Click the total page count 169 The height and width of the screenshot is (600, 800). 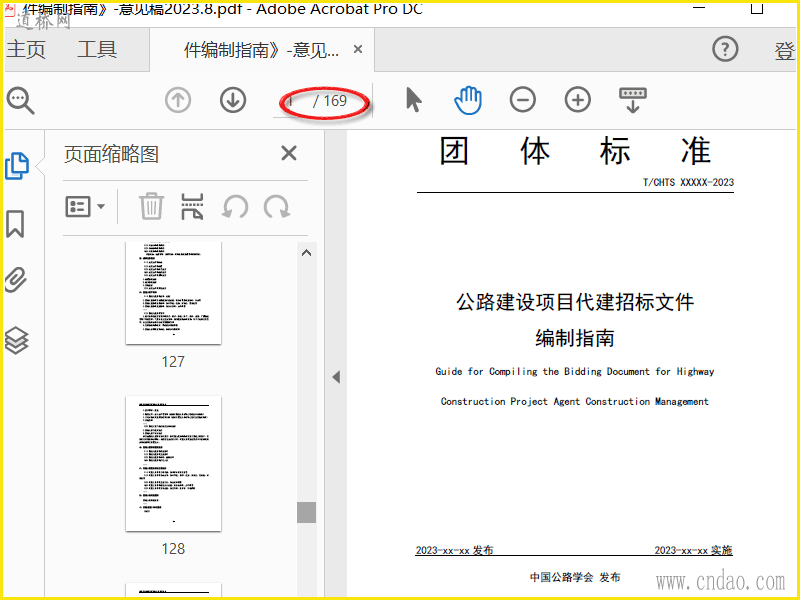coord(335,101)
